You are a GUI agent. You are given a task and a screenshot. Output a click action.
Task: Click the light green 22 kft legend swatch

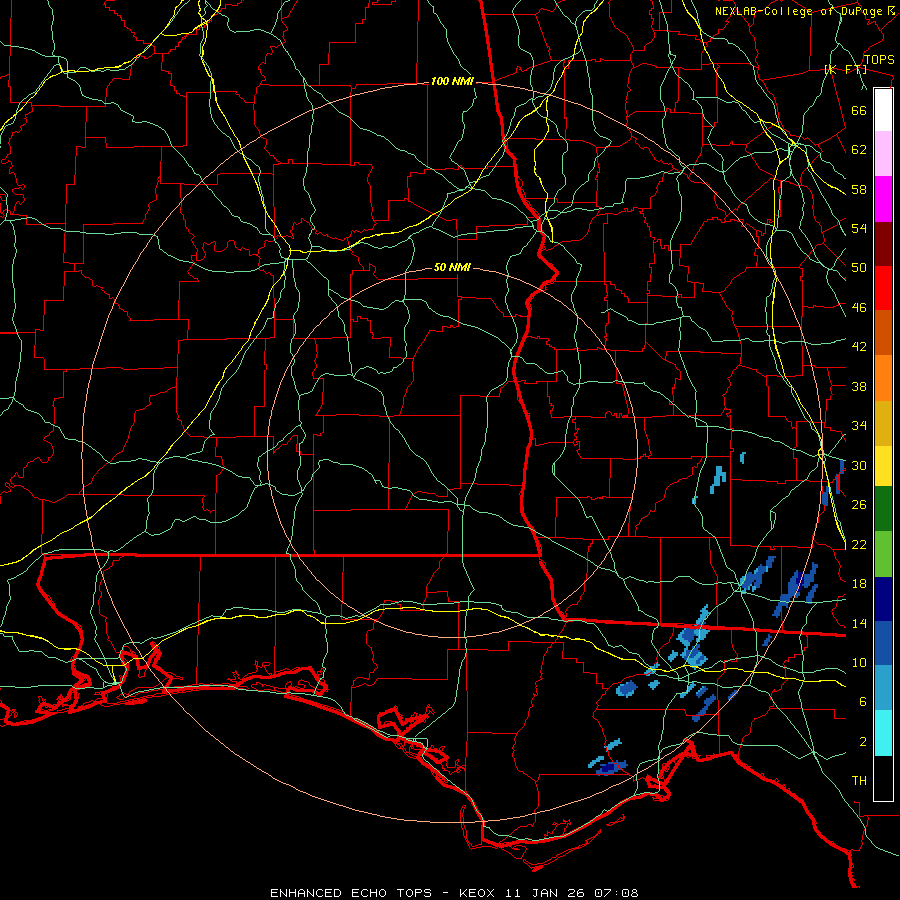point(883,554)
